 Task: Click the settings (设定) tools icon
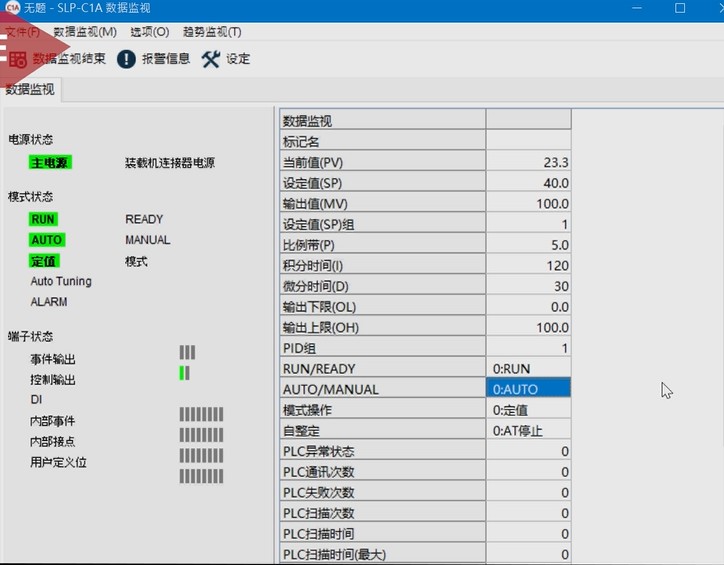tap(210, 59)
